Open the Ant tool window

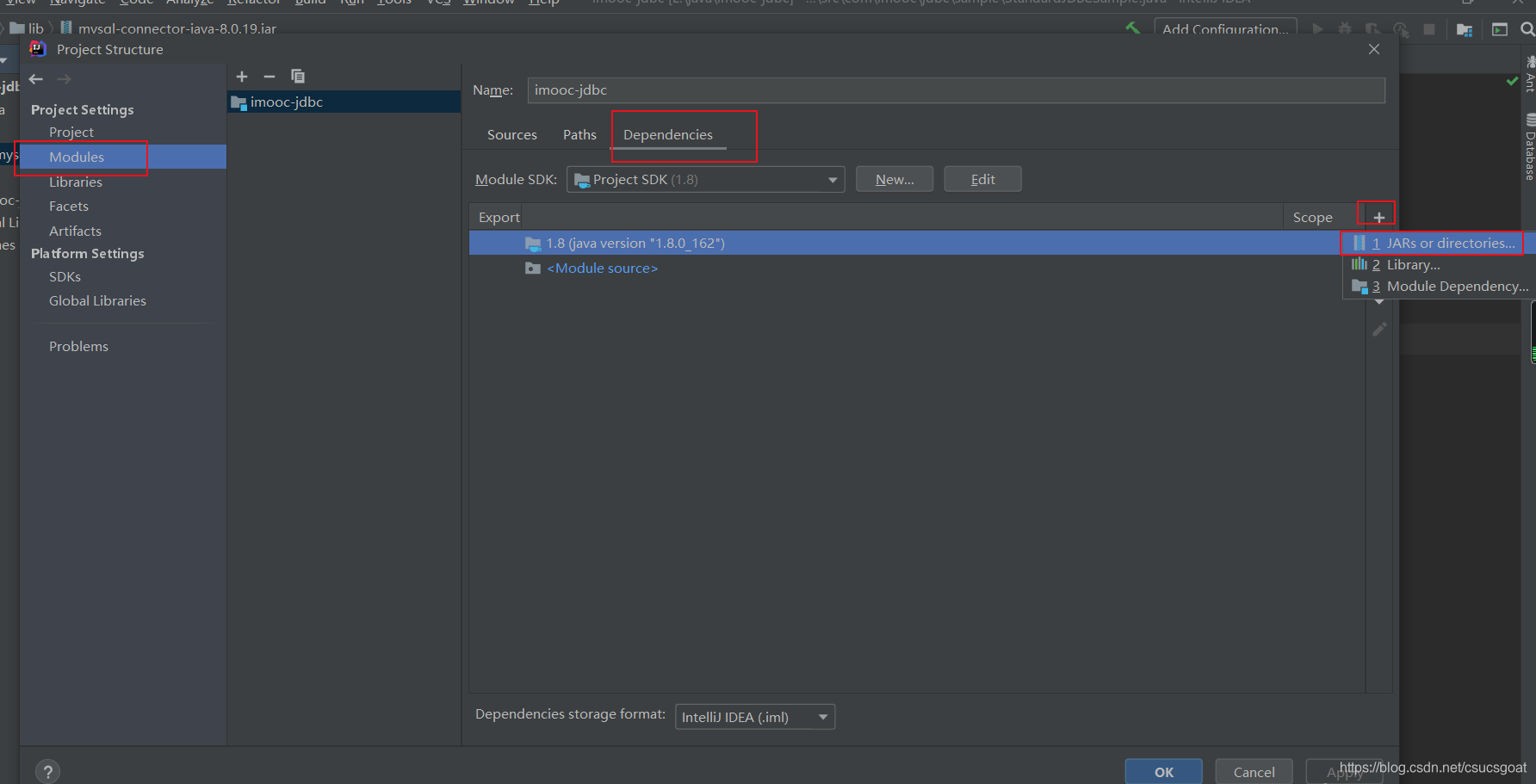pyautogui.click(x=1530, y=74)
